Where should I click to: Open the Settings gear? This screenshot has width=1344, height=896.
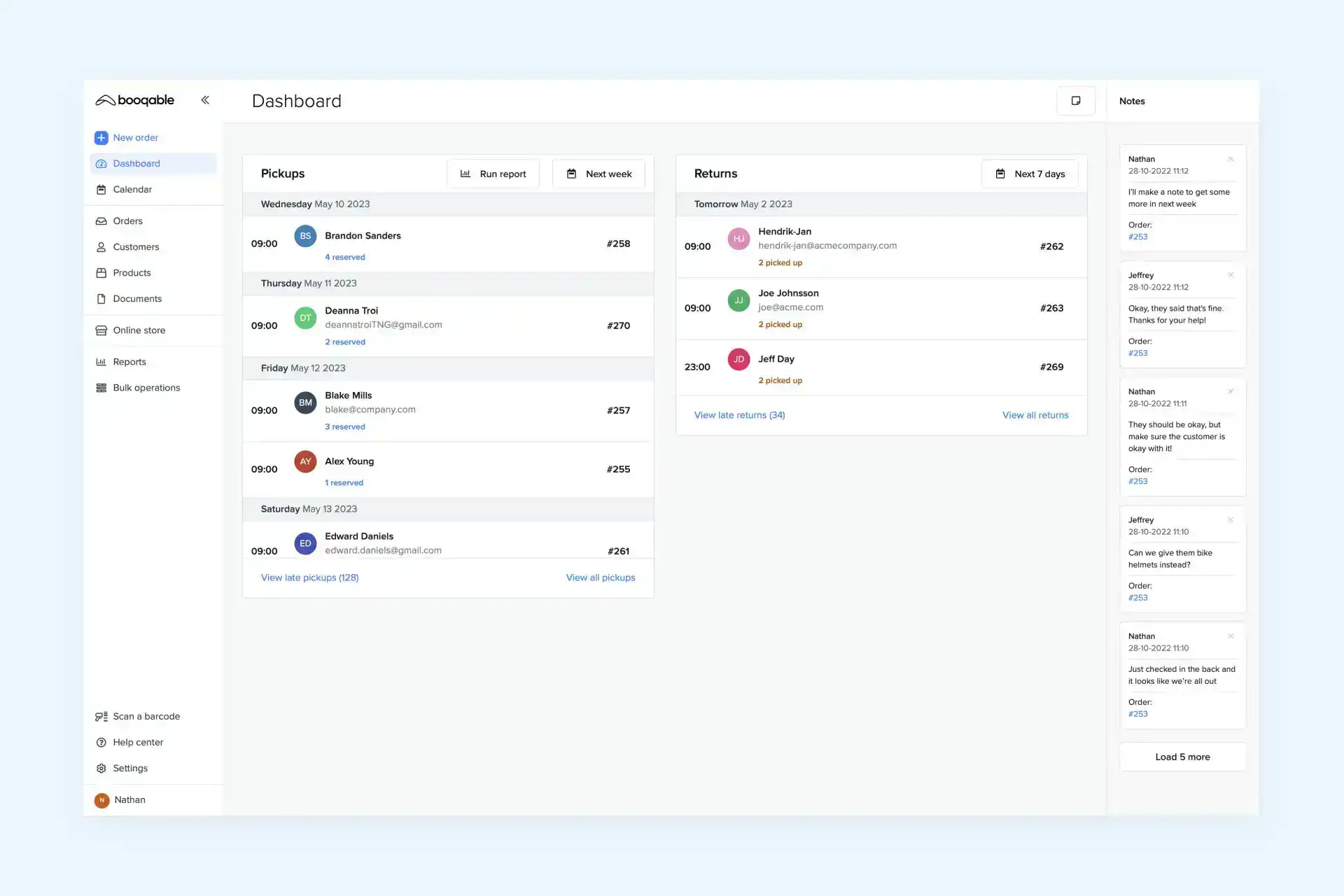pos(130,768)
